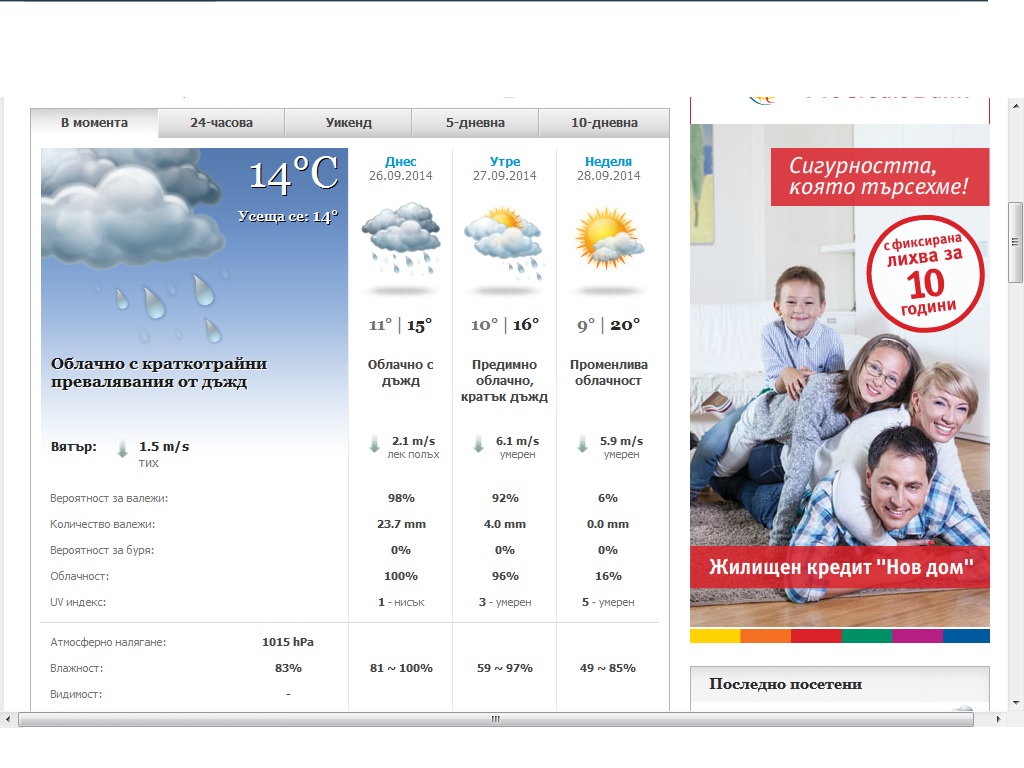Click the '81 ~ 100%' humidity range
This screenshot has width=1024, height=768.
coord(401,669)
